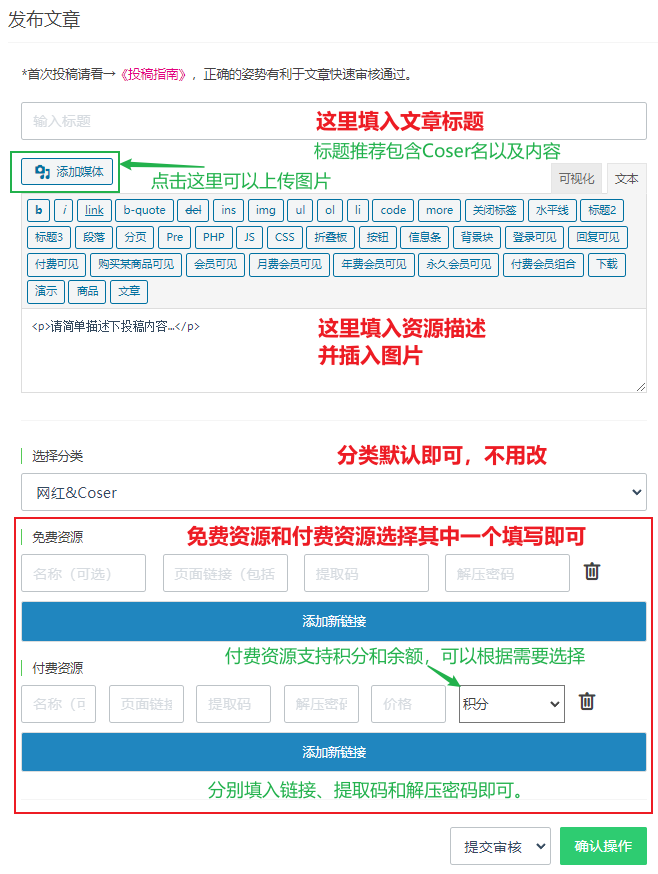Viewport: 658px width, 874px height.
Task: Open the 积分 payment type dropdown
Action: pos(512,704)
